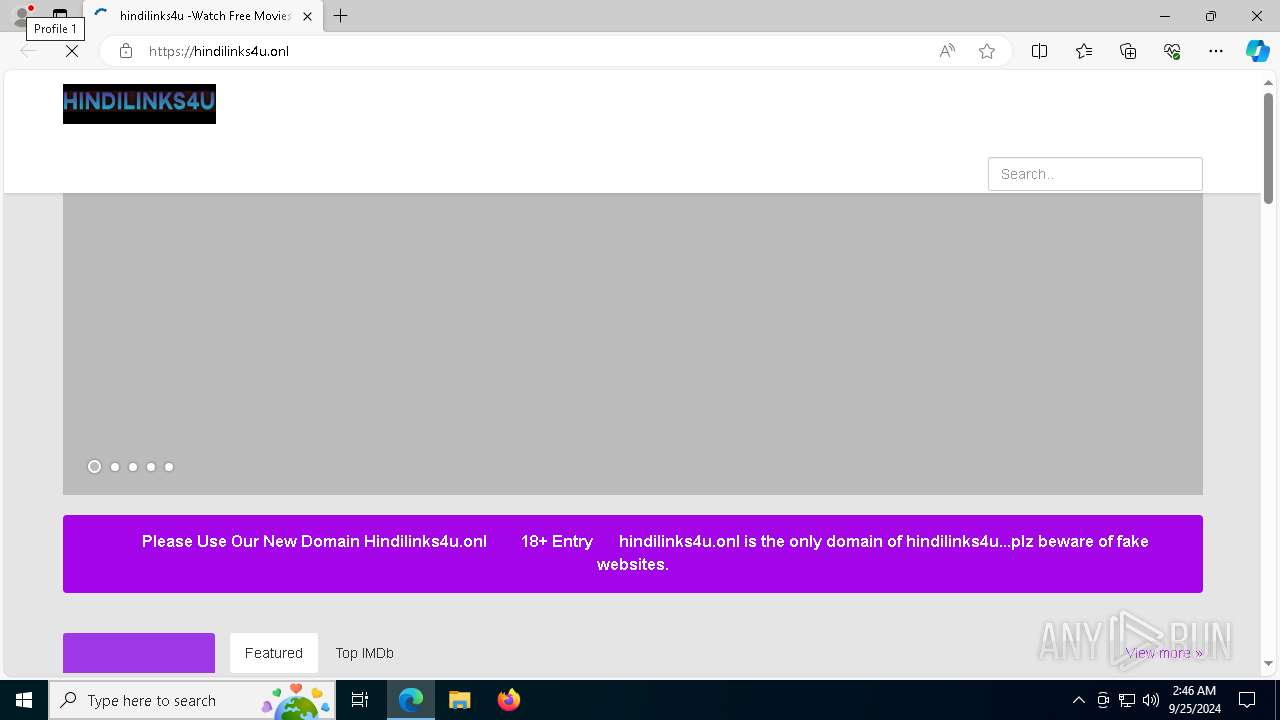Launch Firefox from the taskbar
This screenshot has width=1280, height=720.
pos(508,700)
